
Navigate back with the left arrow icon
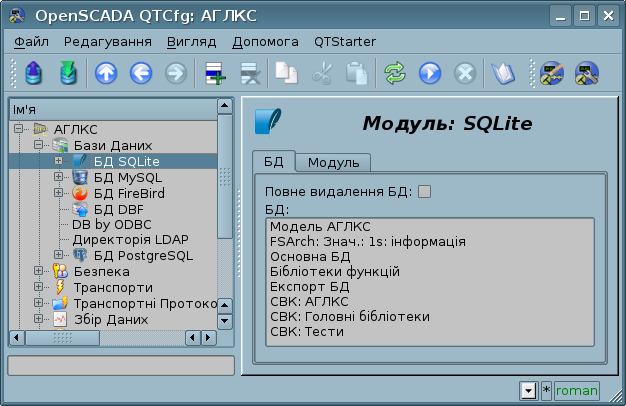coord(140,73)
